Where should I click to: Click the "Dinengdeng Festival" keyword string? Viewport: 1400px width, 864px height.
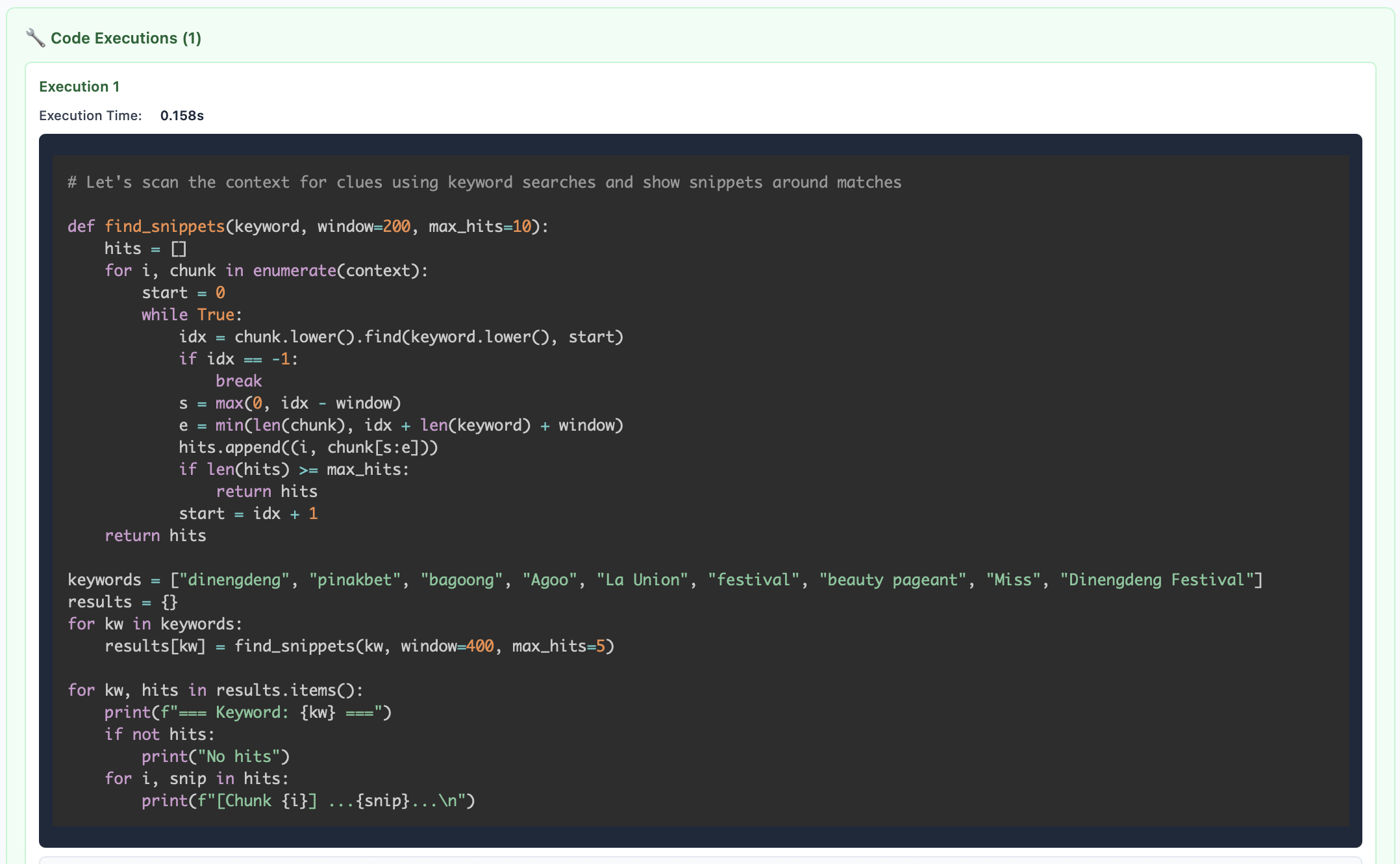tap(1156, 580)
